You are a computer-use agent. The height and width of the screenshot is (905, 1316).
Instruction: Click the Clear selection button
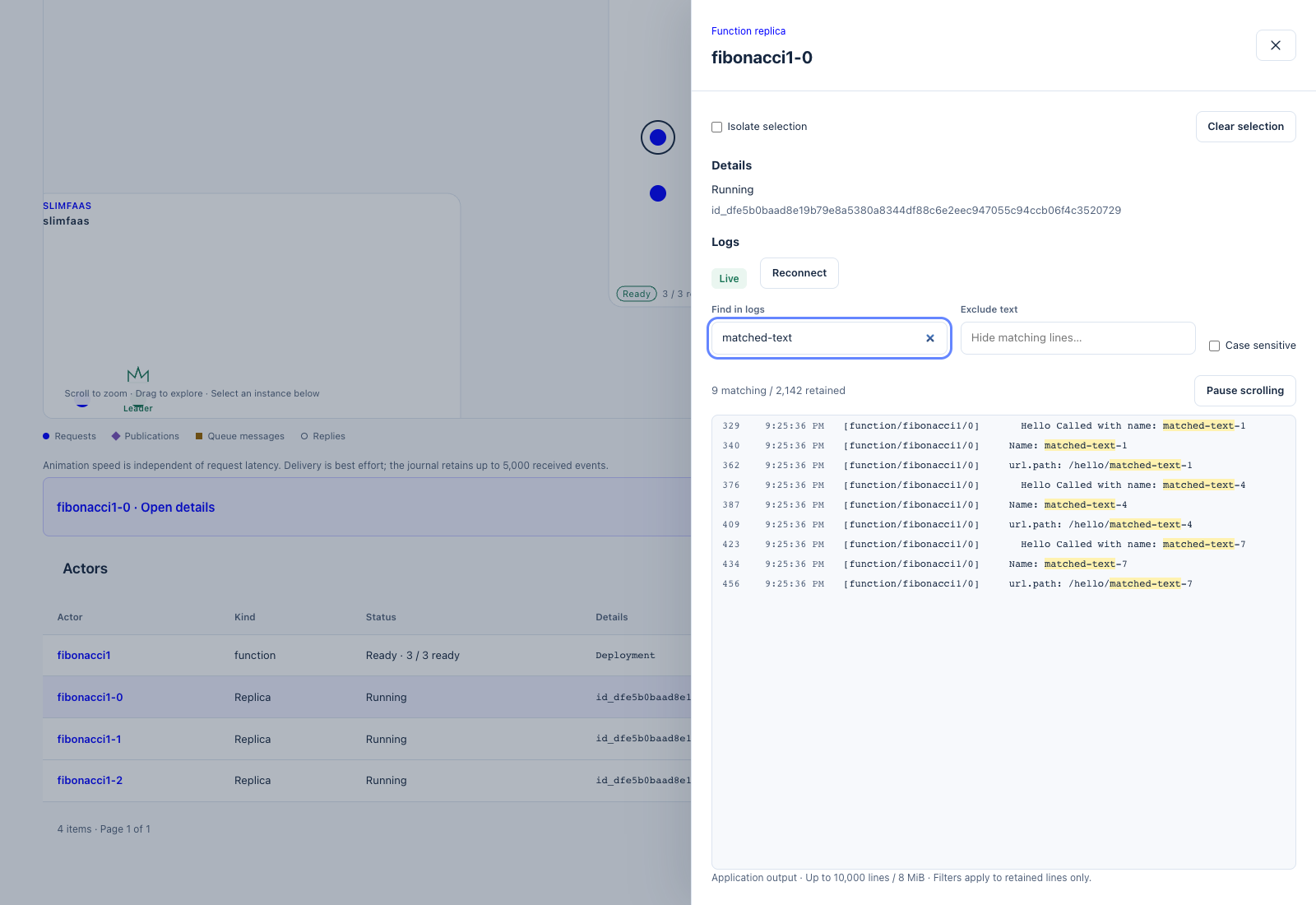tap(1245, 127)
